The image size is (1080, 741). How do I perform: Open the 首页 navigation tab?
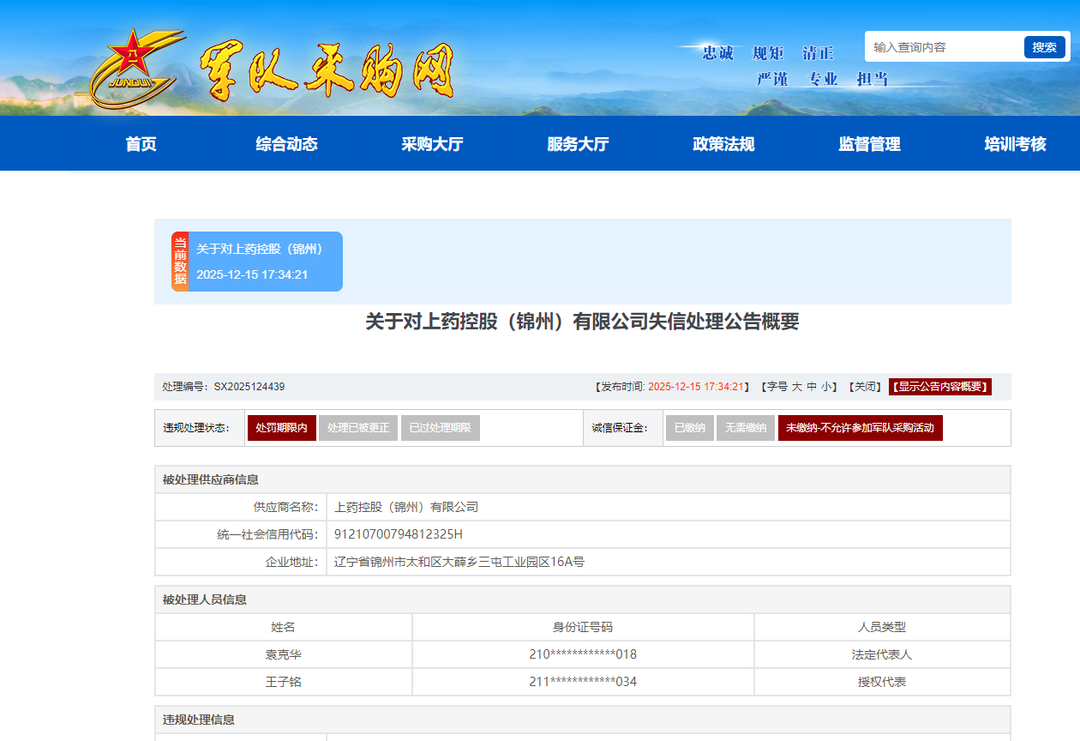point(141,144)
